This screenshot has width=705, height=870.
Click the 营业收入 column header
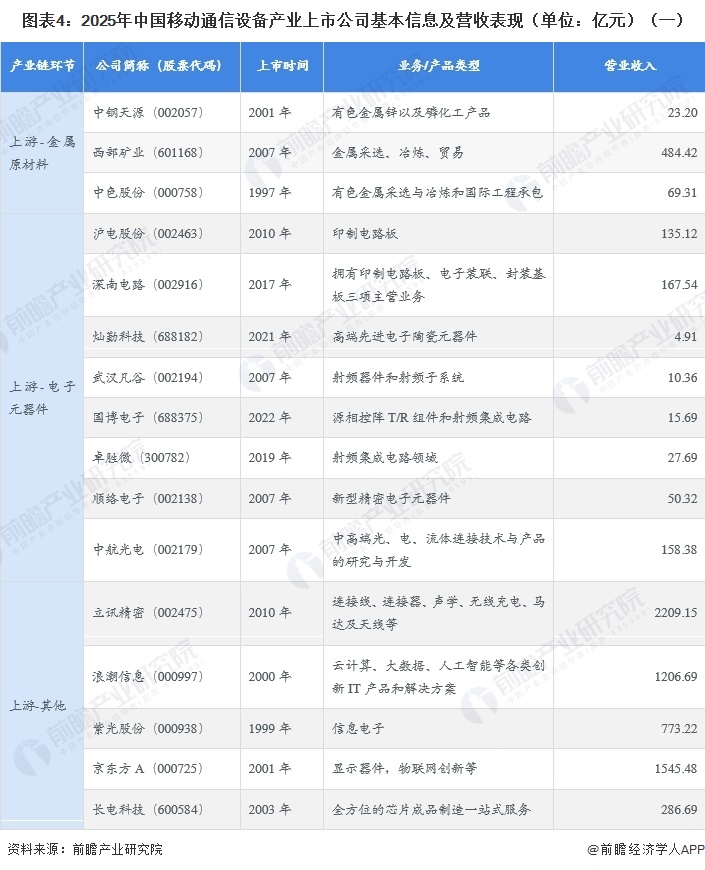point(630,66)
